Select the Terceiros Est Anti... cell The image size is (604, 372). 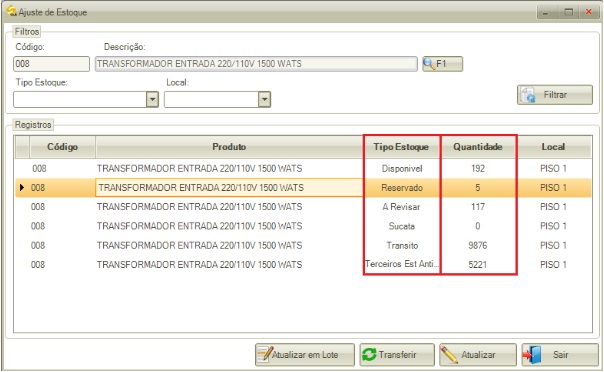pos(402,264)
